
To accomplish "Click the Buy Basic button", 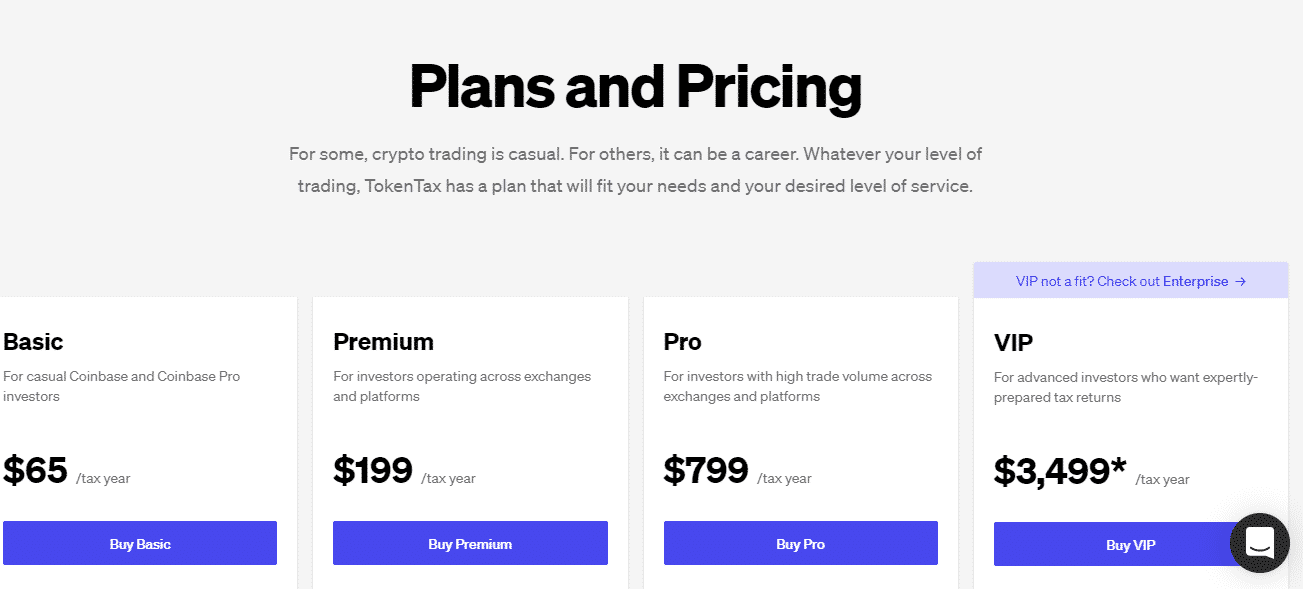I will 140,543.
